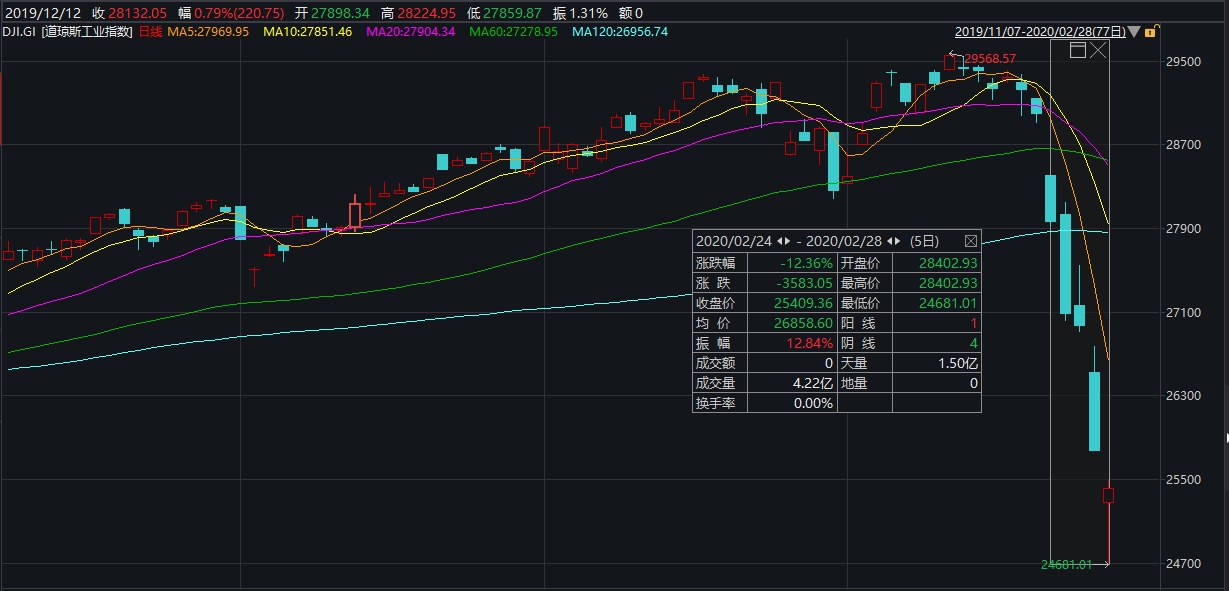Click the orange unlock padlock icon

coord(1150,32)
